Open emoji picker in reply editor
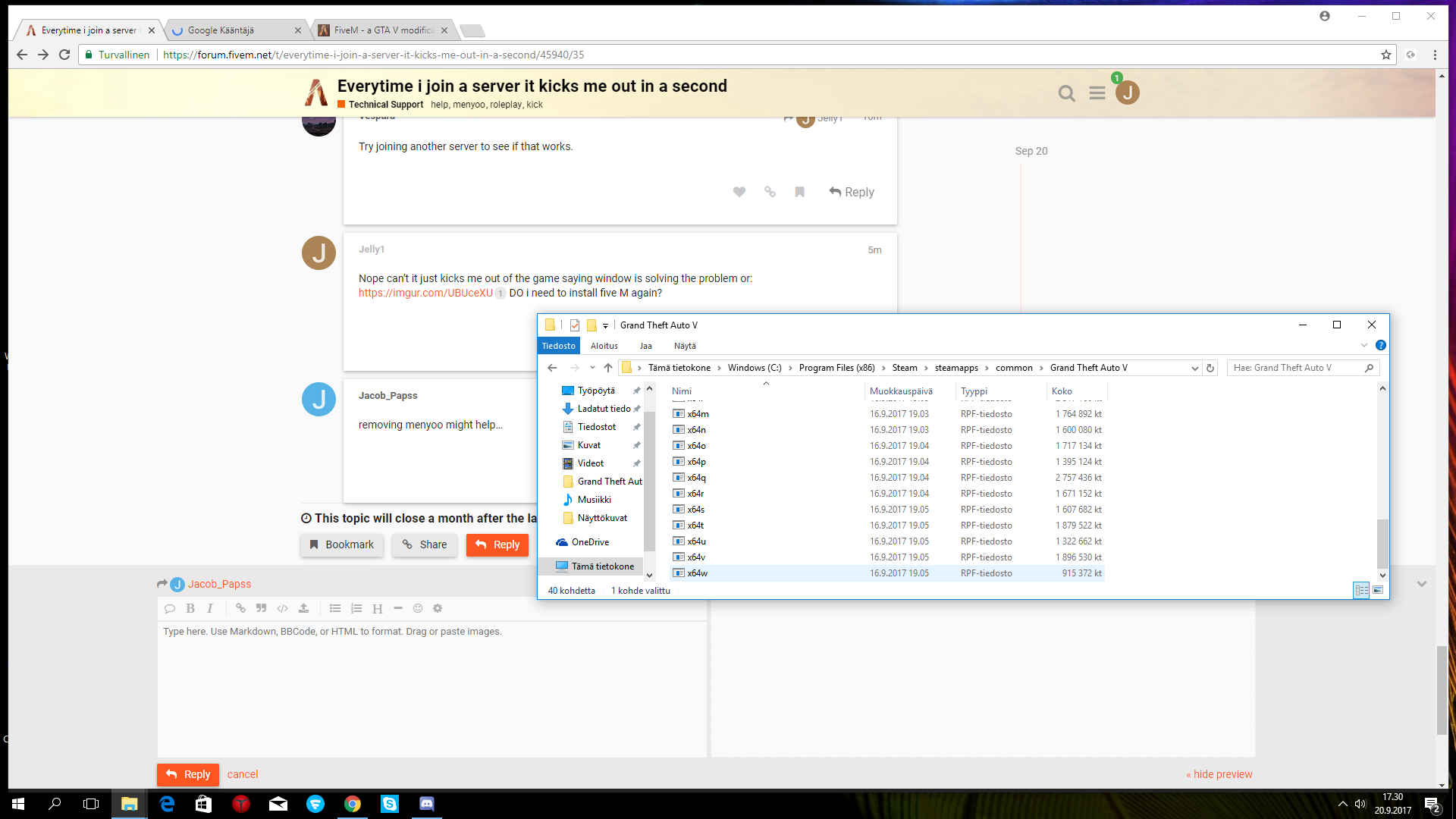1456x819 pixels. 418,608
